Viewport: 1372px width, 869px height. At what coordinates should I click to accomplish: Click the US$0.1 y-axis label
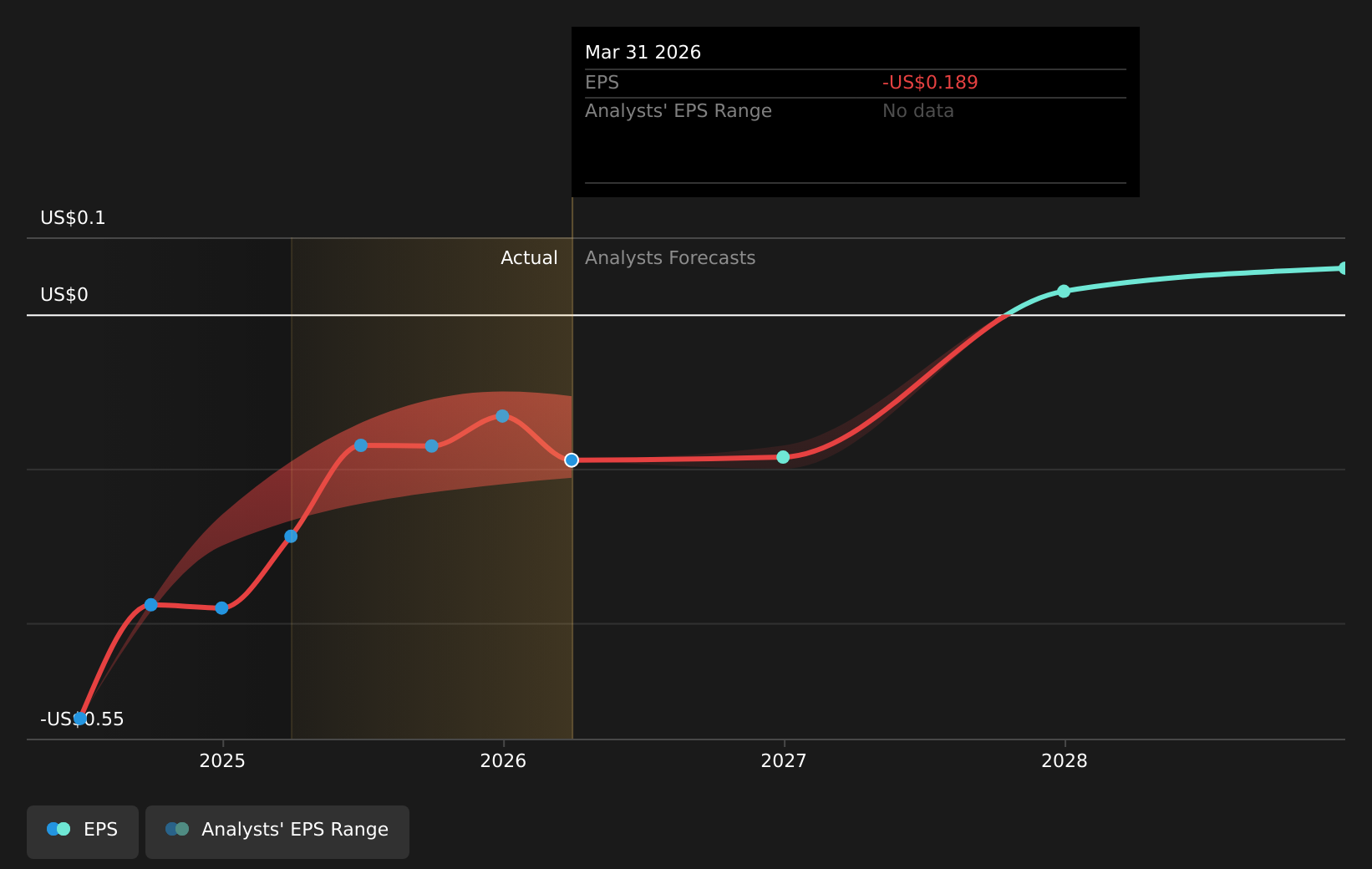click(x=73, y=218)
